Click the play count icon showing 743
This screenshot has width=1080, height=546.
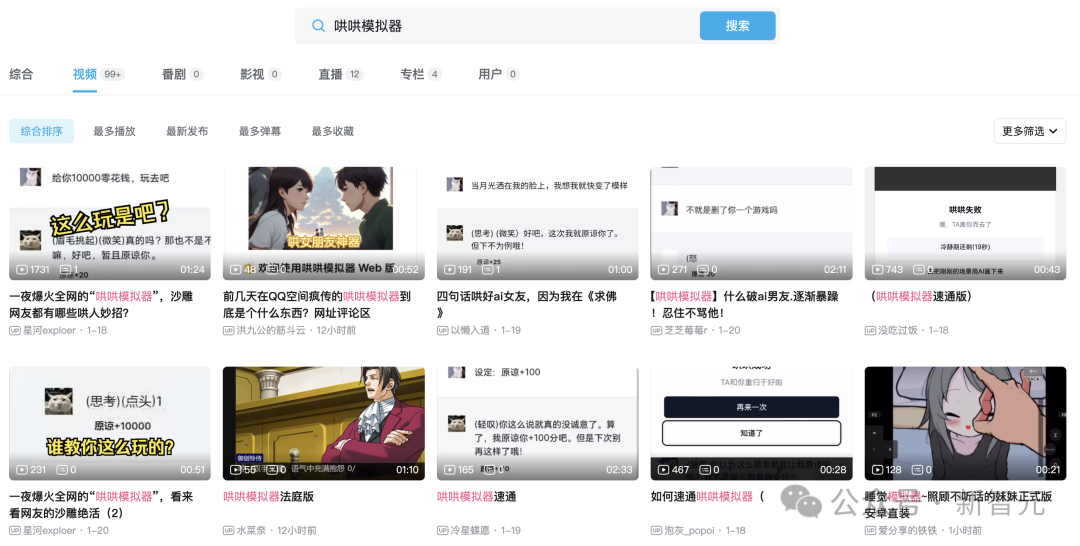point(878,270)
